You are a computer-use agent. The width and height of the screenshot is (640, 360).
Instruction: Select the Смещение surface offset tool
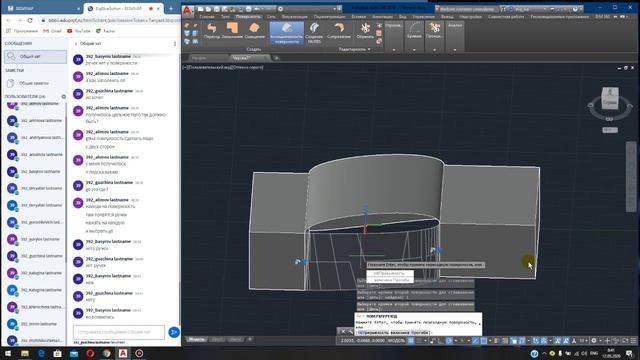coord(254,31)
